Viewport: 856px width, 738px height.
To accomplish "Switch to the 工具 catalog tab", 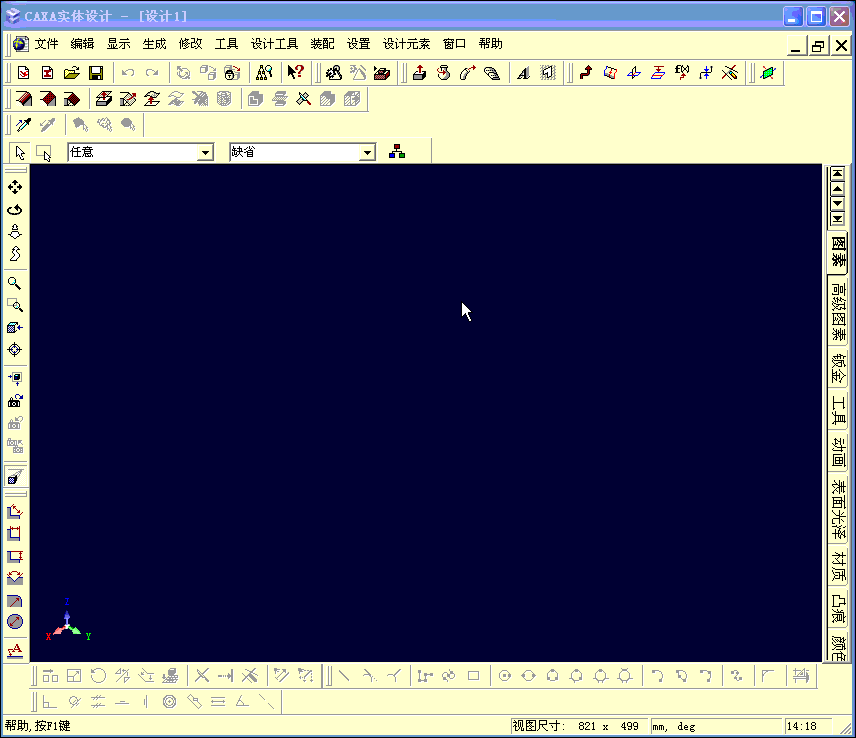I will point(838,410).
